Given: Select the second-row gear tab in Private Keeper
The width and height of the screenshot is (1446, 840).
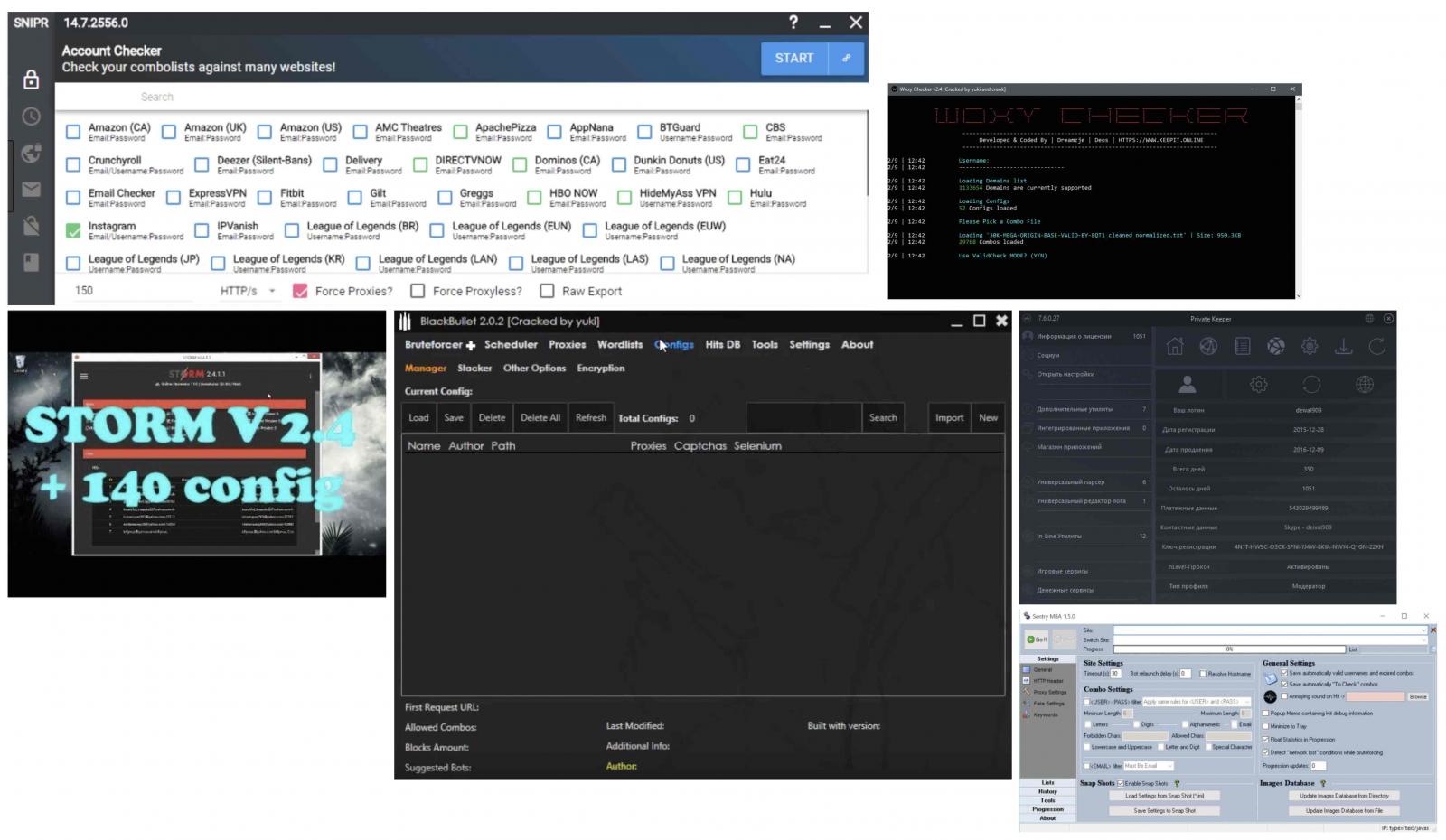Looking at the screenshot, I should pyautogui.click(x=1258, y=384).
